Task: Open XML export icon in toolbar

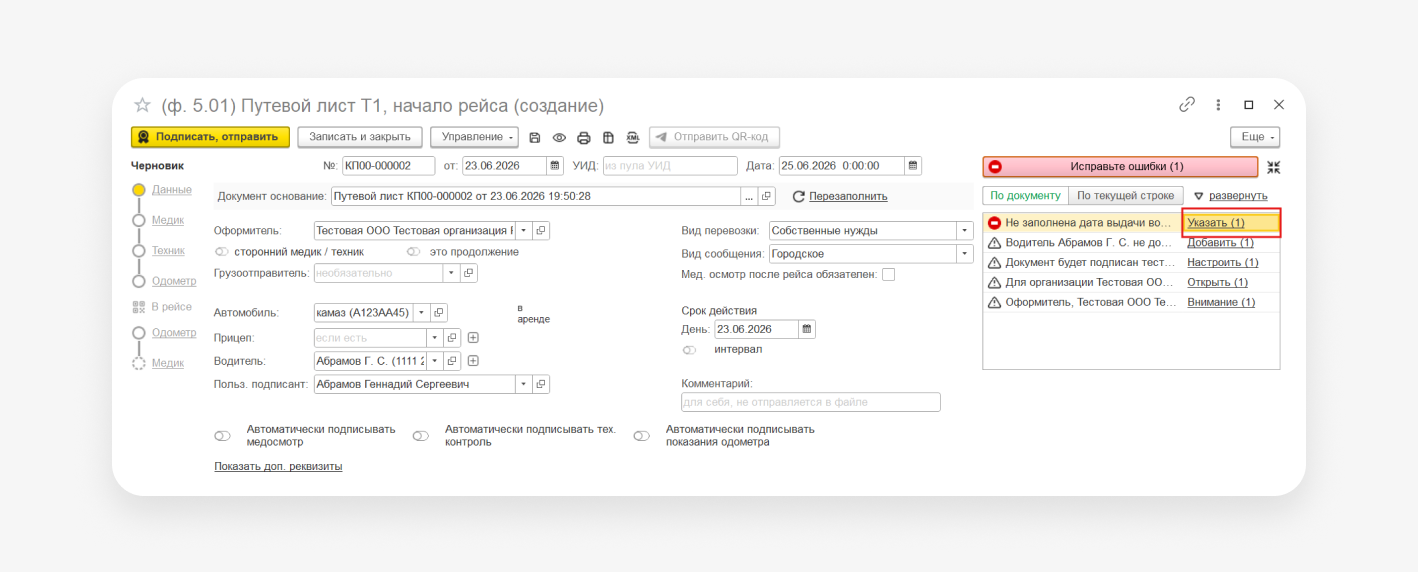Action: [x=633, y=138]
